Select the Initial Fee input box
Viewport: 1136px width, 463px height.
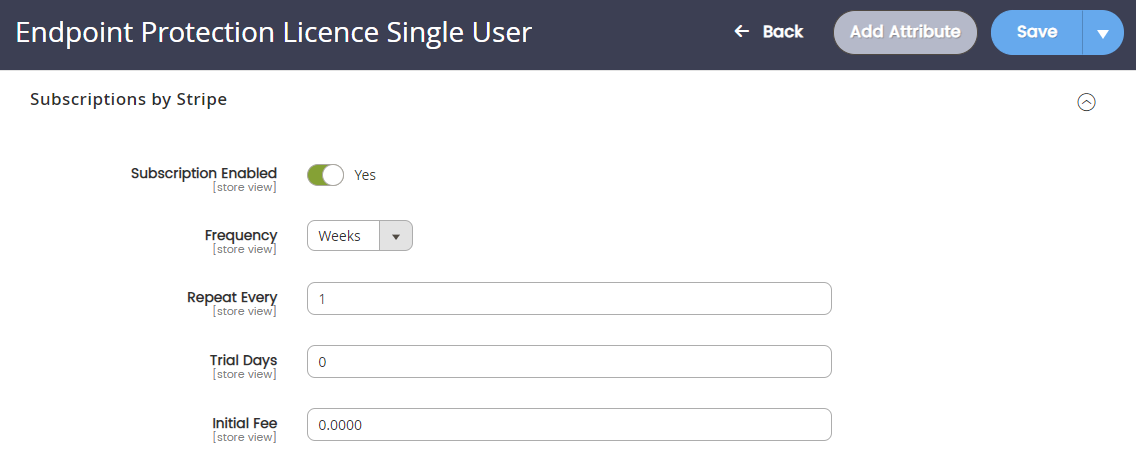569,425
